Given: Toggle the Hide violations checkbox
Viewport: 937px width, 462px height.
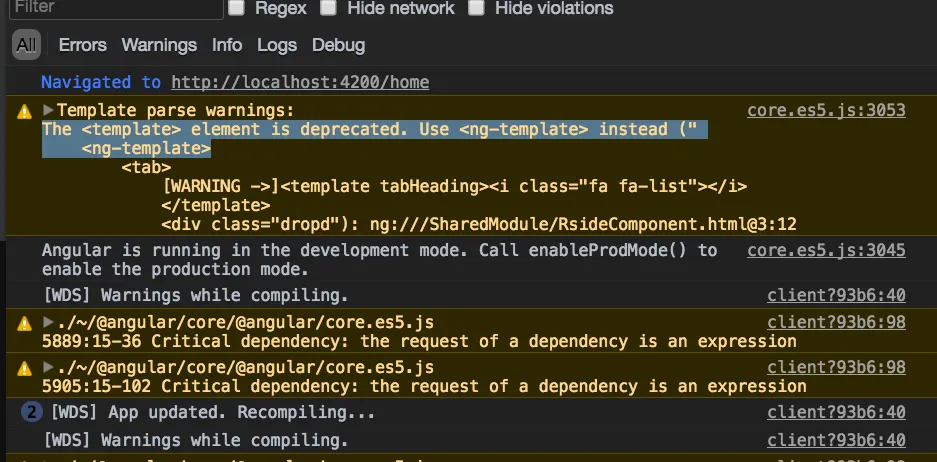Looking at the screenshot, I should [x=476, y=8].
